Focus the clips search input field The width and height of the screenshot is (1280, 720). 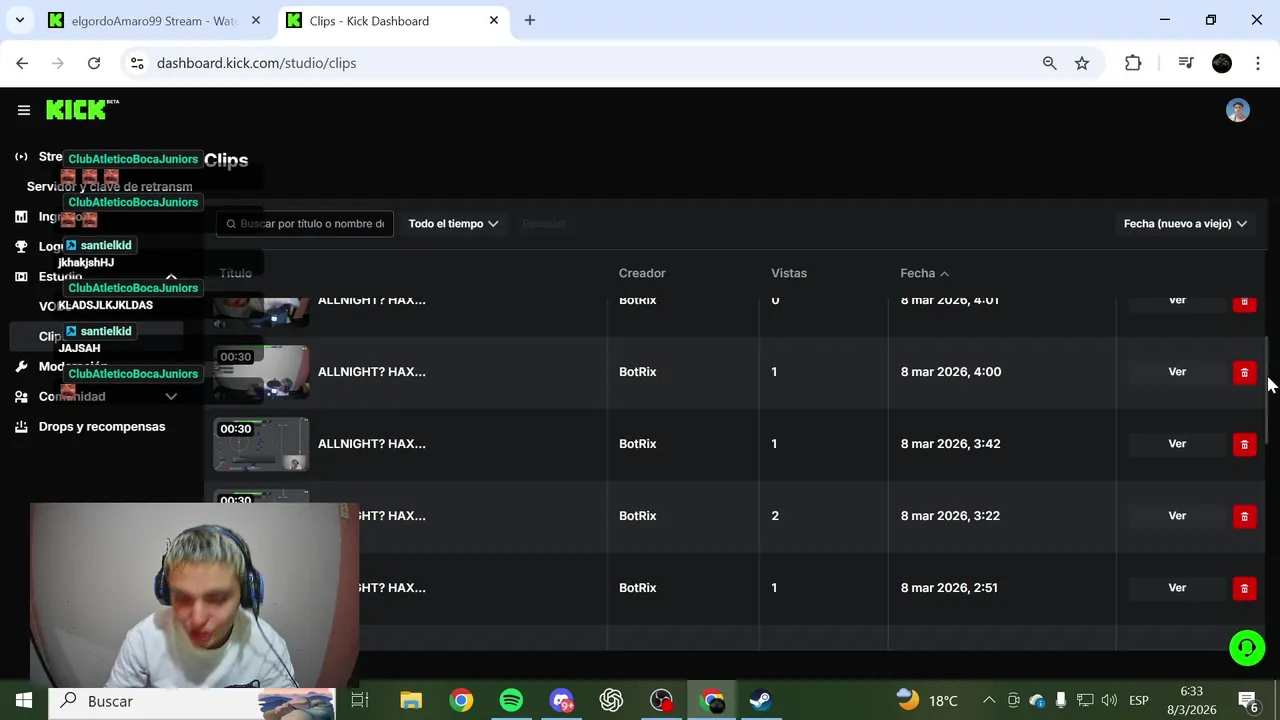coord(305,224)
